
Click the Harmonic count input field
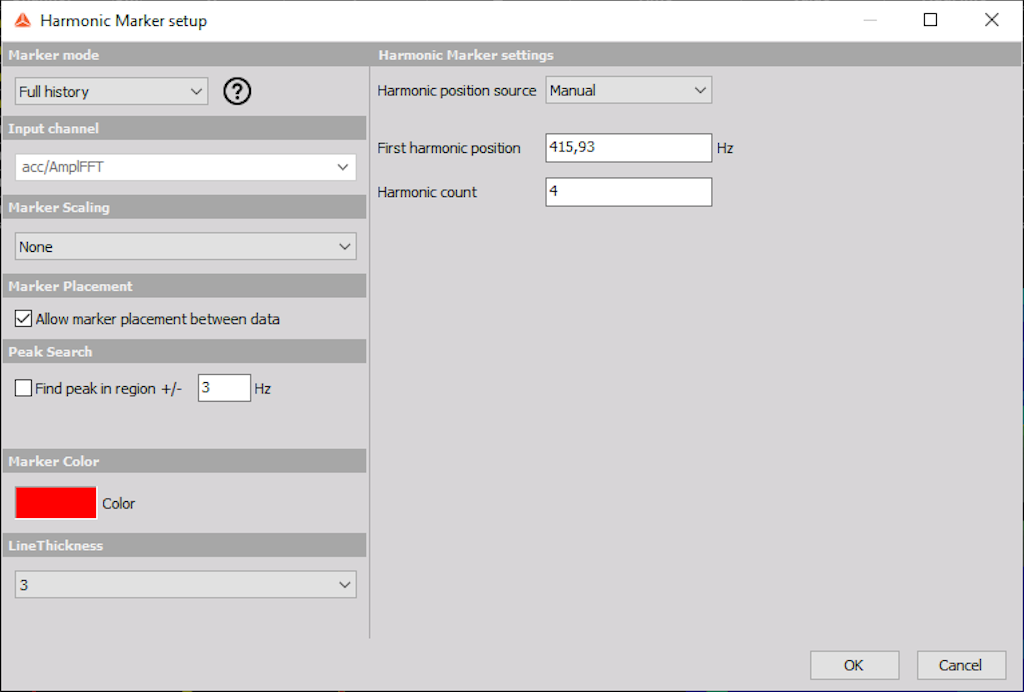[629, 192]
